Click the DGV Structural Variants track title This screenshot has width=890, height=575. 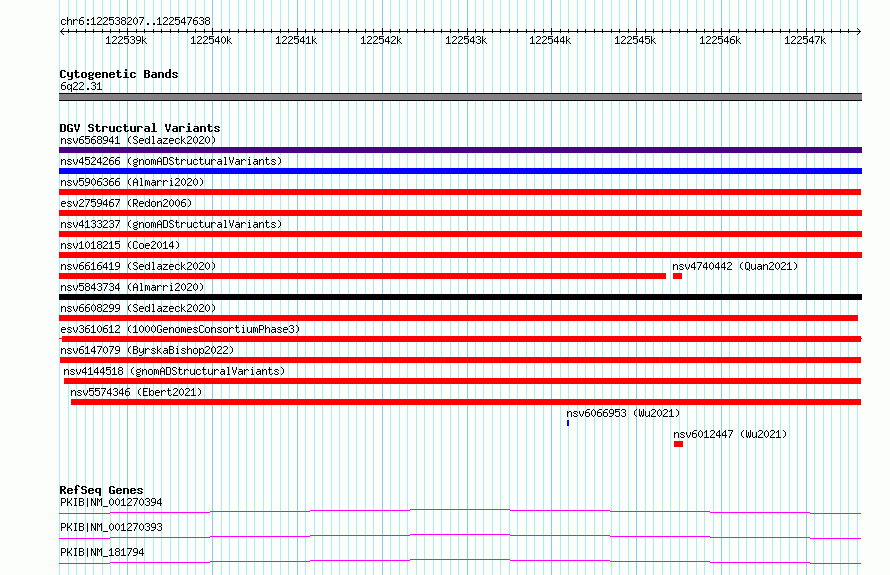pos(140,128)
